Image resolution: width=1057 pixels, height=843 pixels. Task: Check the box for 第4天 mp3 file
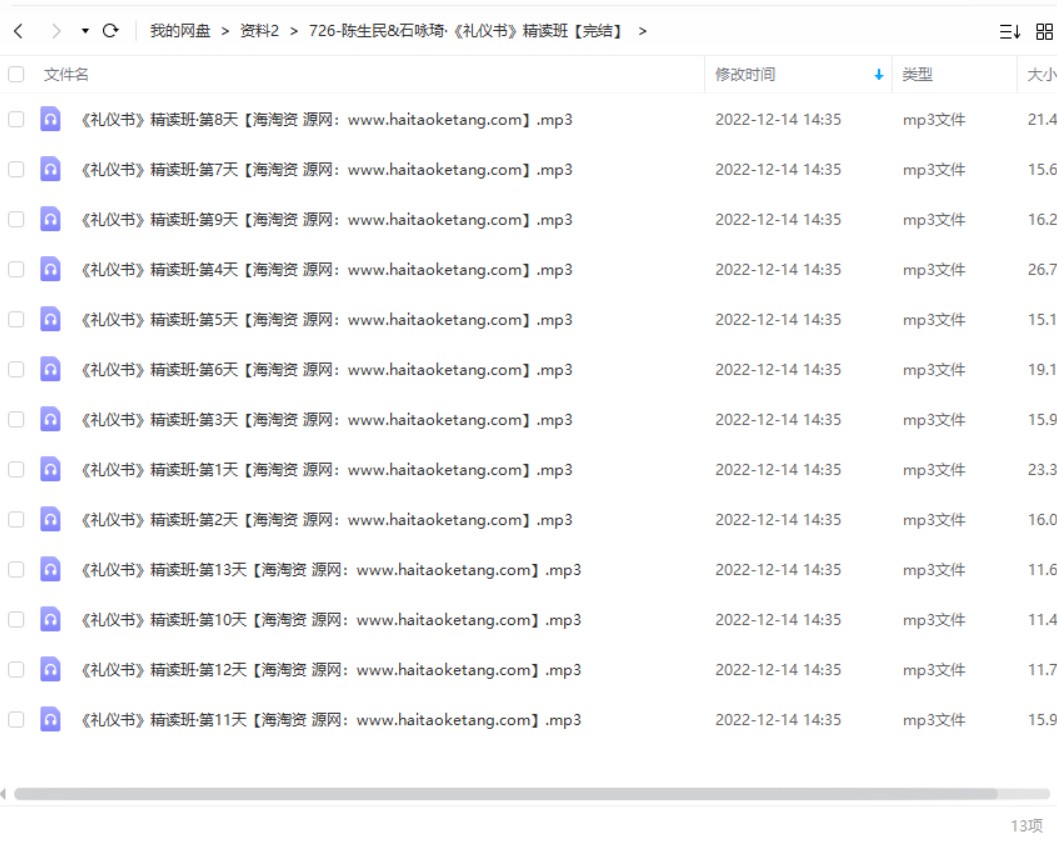(x=16, y=270)
